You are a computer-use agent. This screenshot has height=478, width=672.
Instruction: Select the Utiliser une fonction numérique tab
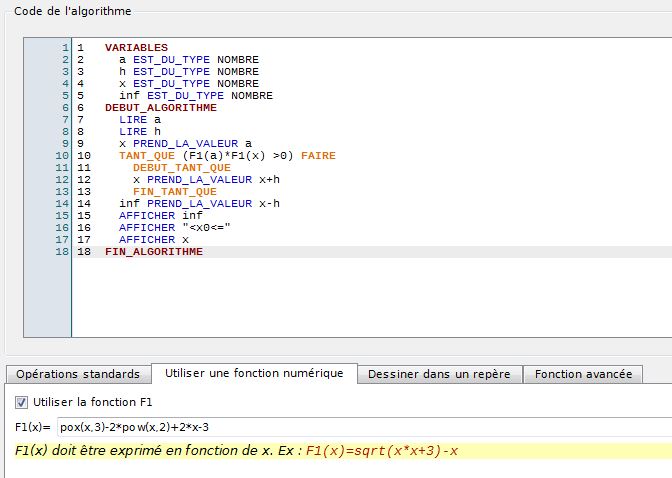click(x=254, y=373)
